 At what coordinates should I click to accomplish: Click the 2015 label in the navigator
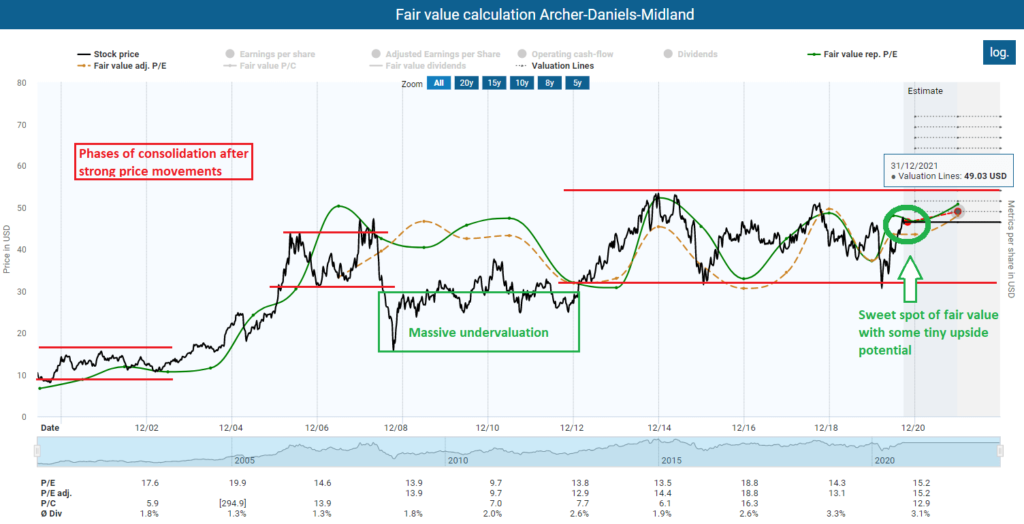click(671, 461)
